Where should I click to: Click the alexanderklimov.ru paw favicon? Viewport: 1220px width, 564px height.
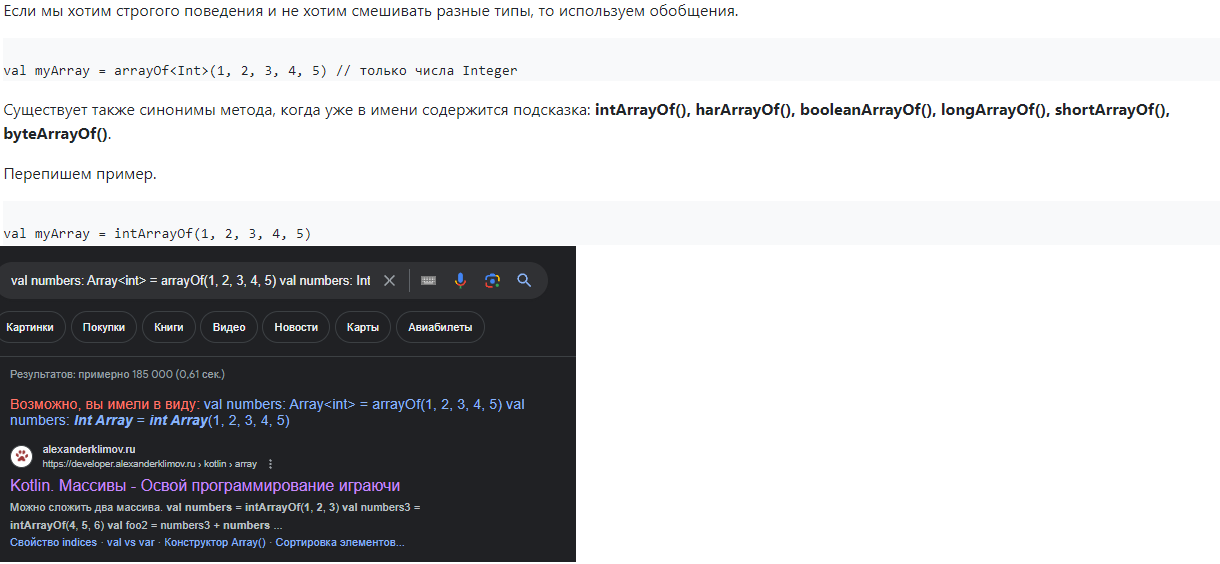pos(22,457)
